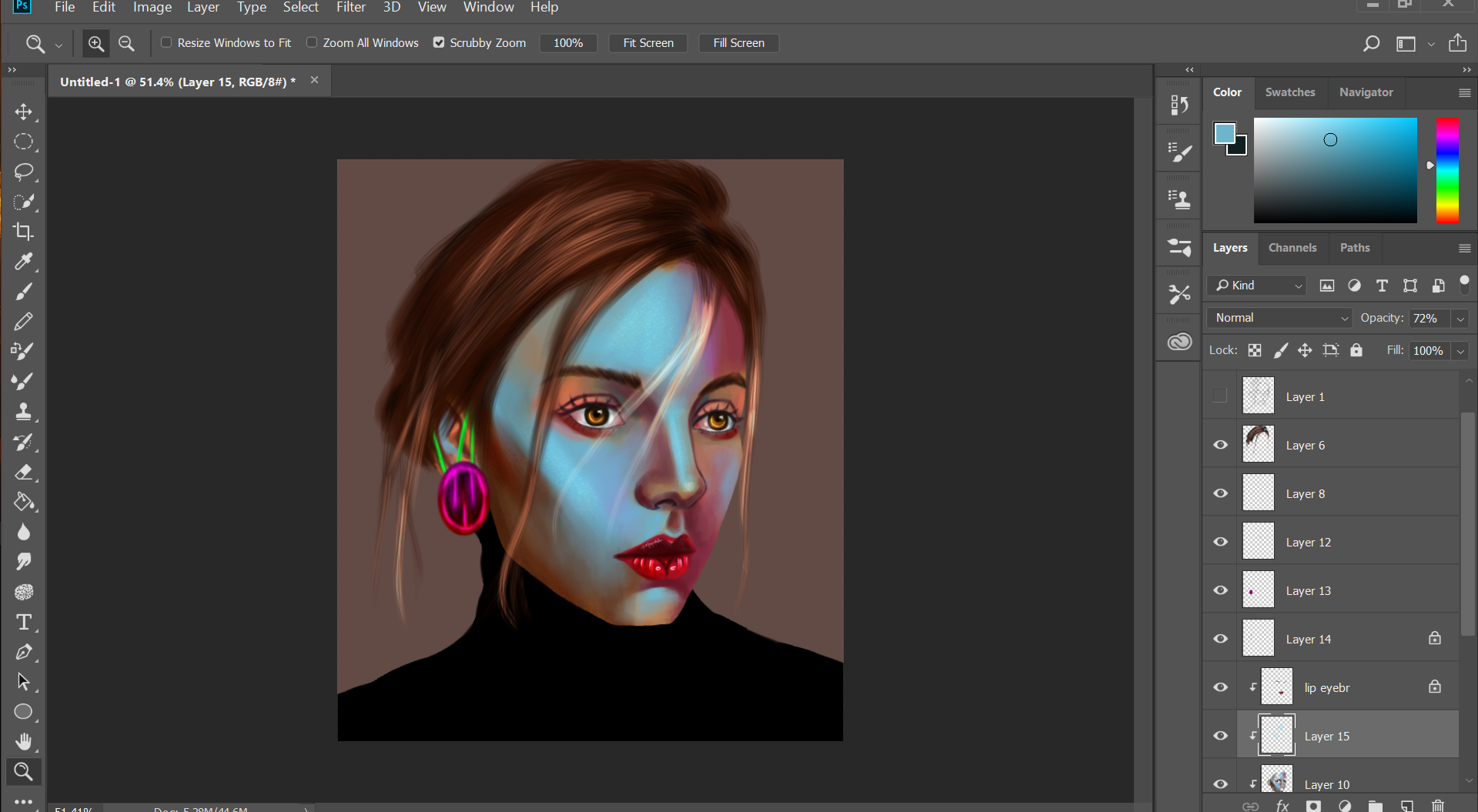This screenshot has width=1478, height=812.
Task: Open workspace switcher dropdown arrow
Action: click(x=1430, y=44)
